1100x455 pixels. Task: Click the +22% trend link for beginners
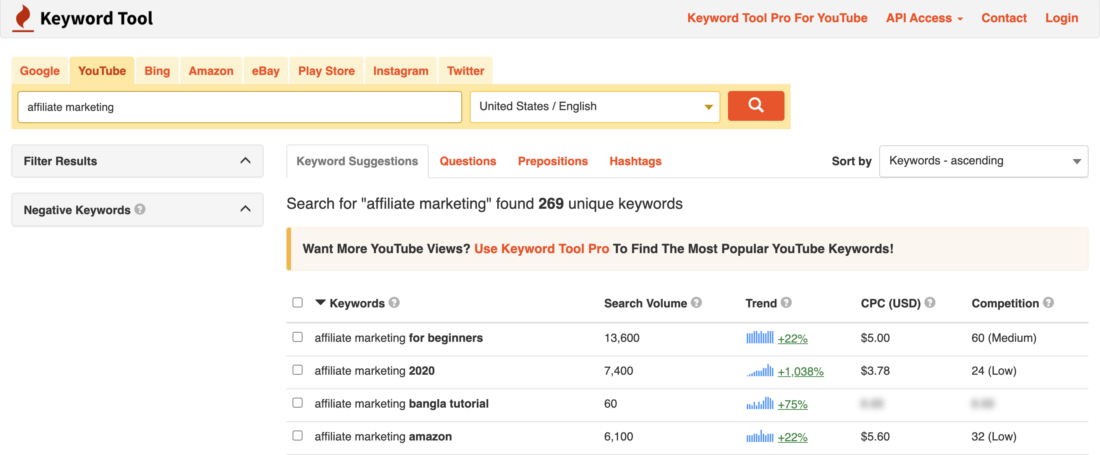coord(793,338)
